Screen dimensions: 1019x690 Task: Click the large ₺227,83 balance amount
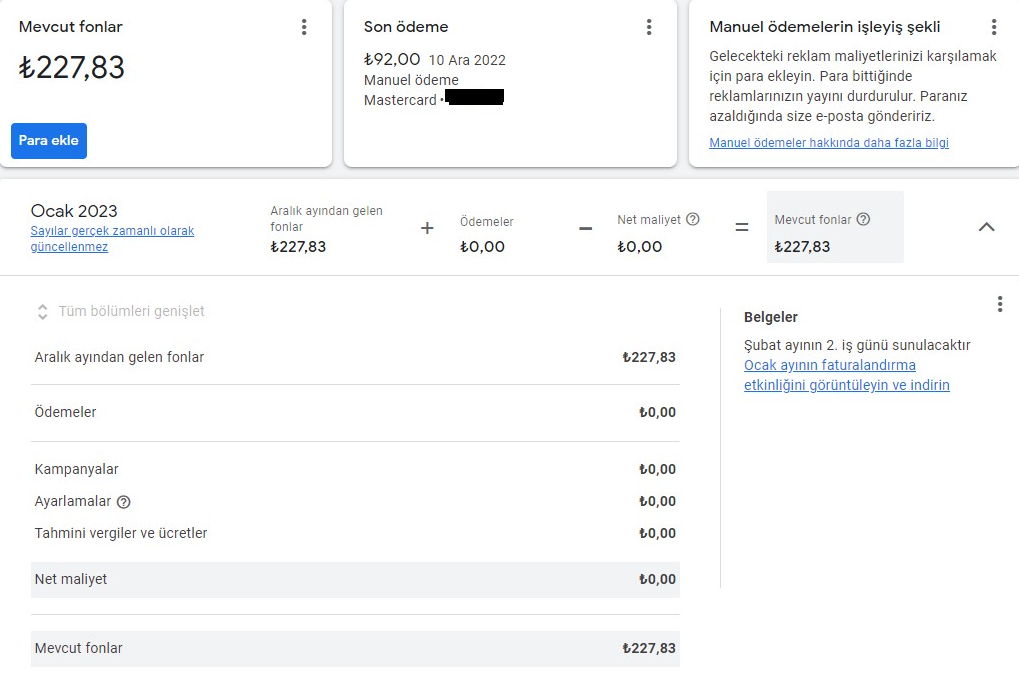coord(71,68)
